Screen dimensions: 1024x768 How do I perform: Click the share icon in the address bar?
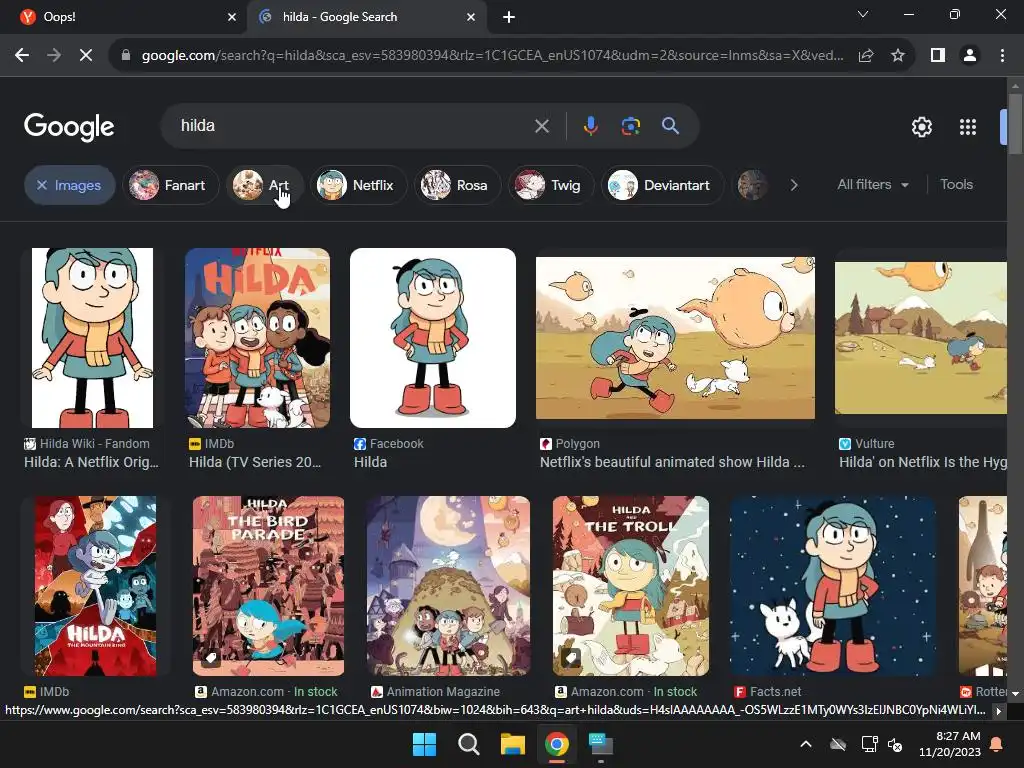point(866,56)
